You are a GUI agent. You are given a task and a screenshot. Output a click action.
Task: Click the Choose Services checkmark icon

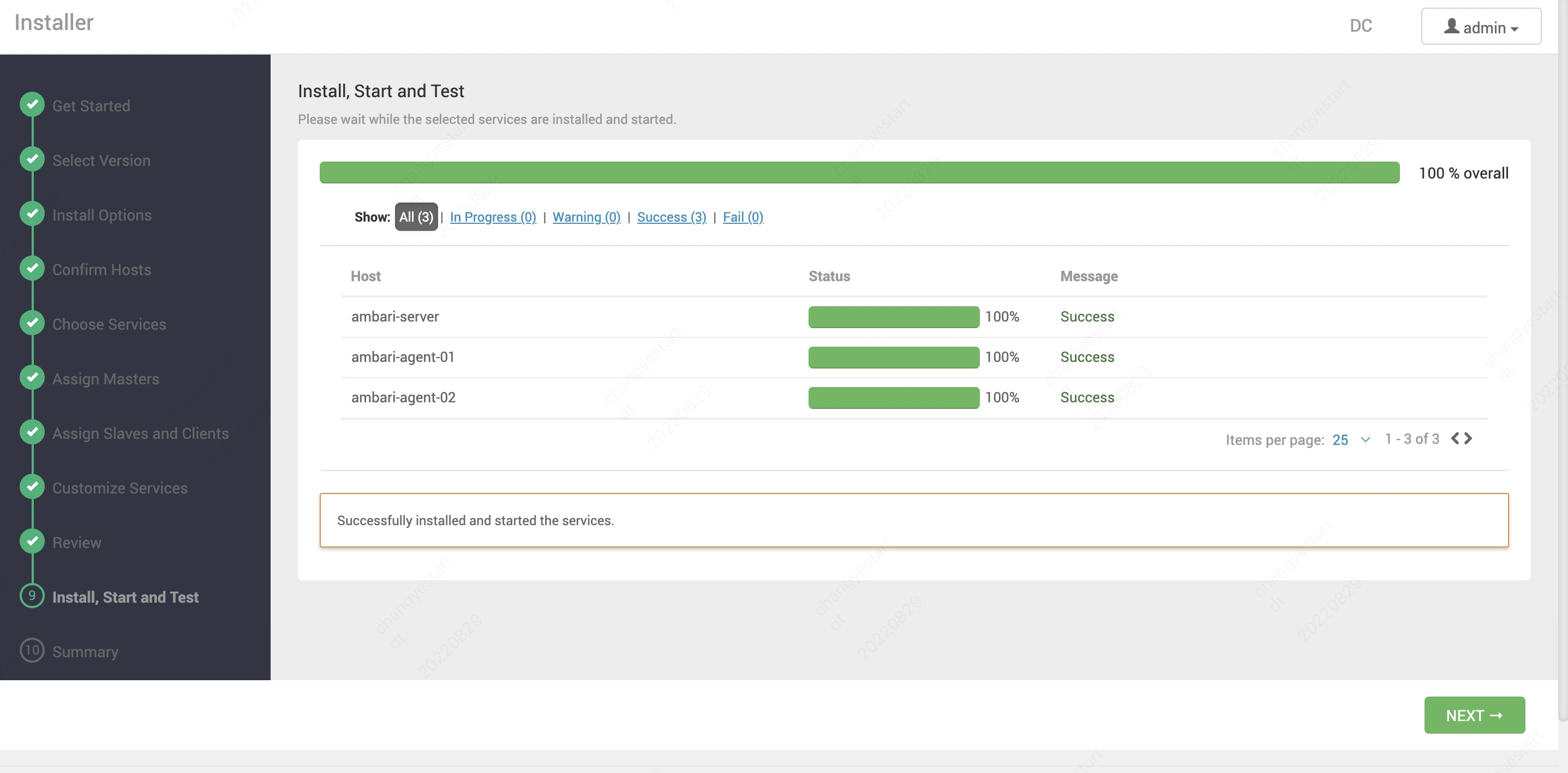point(32,324)
